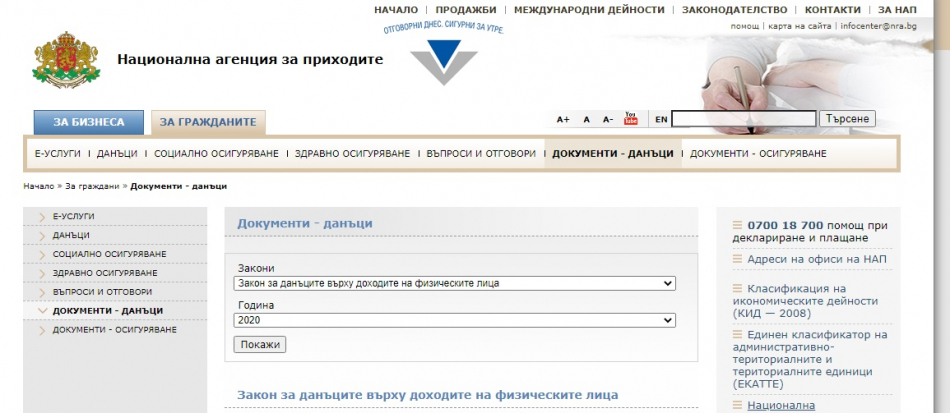
Task: Open СОЦИАЛНО ОСИГУРЯВАНЕ in the top menu
Action: pos(216,154)
